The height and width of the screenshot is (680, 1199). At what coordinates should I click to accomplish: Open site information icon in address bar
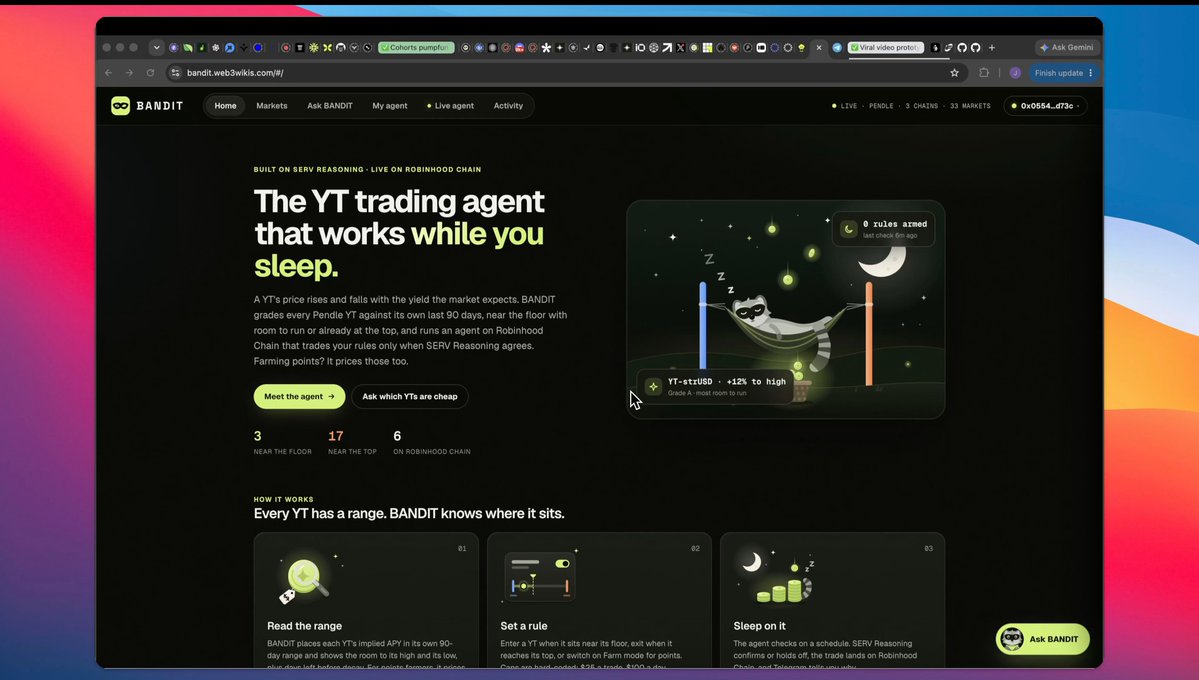pos(176,73)
